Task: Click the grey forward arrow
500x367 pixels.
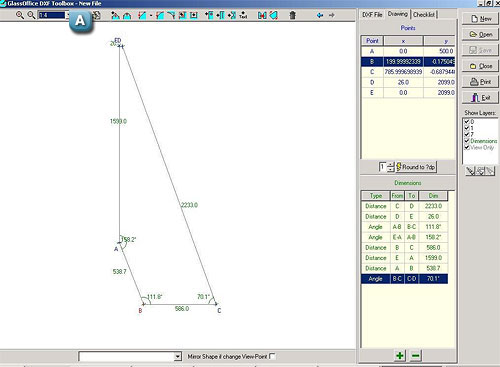Action: pyautogui.click(x=331, y=15)
